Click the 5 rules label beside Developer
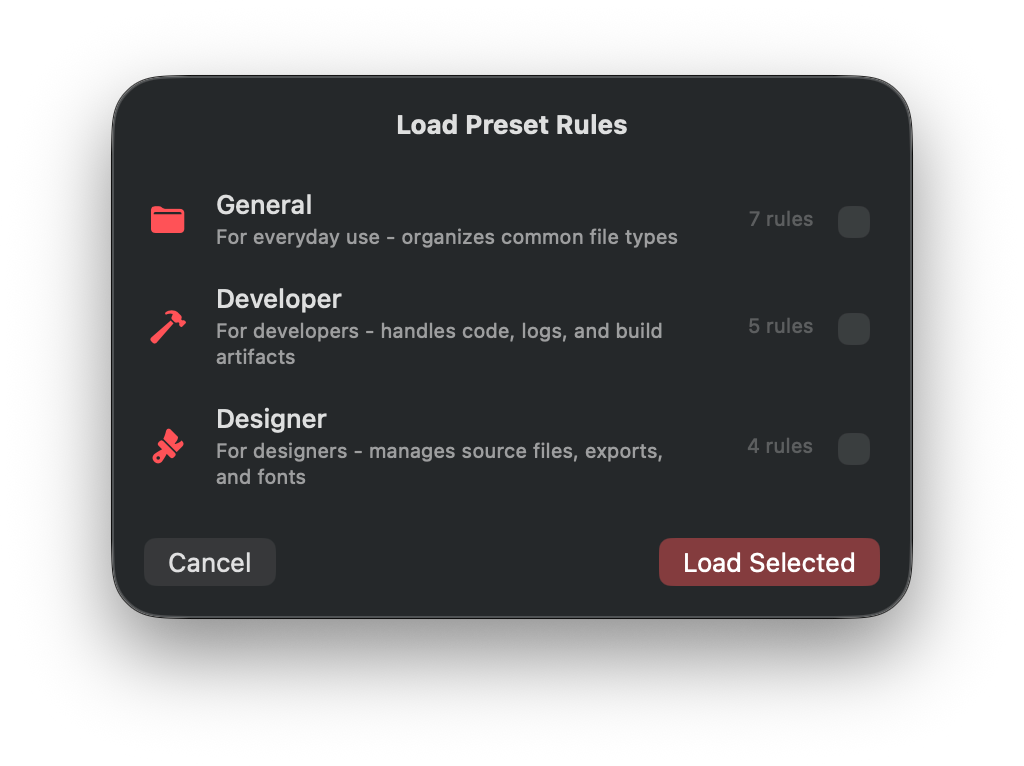Viewport: 1024px width, 766px height. [x=780, y=326]
